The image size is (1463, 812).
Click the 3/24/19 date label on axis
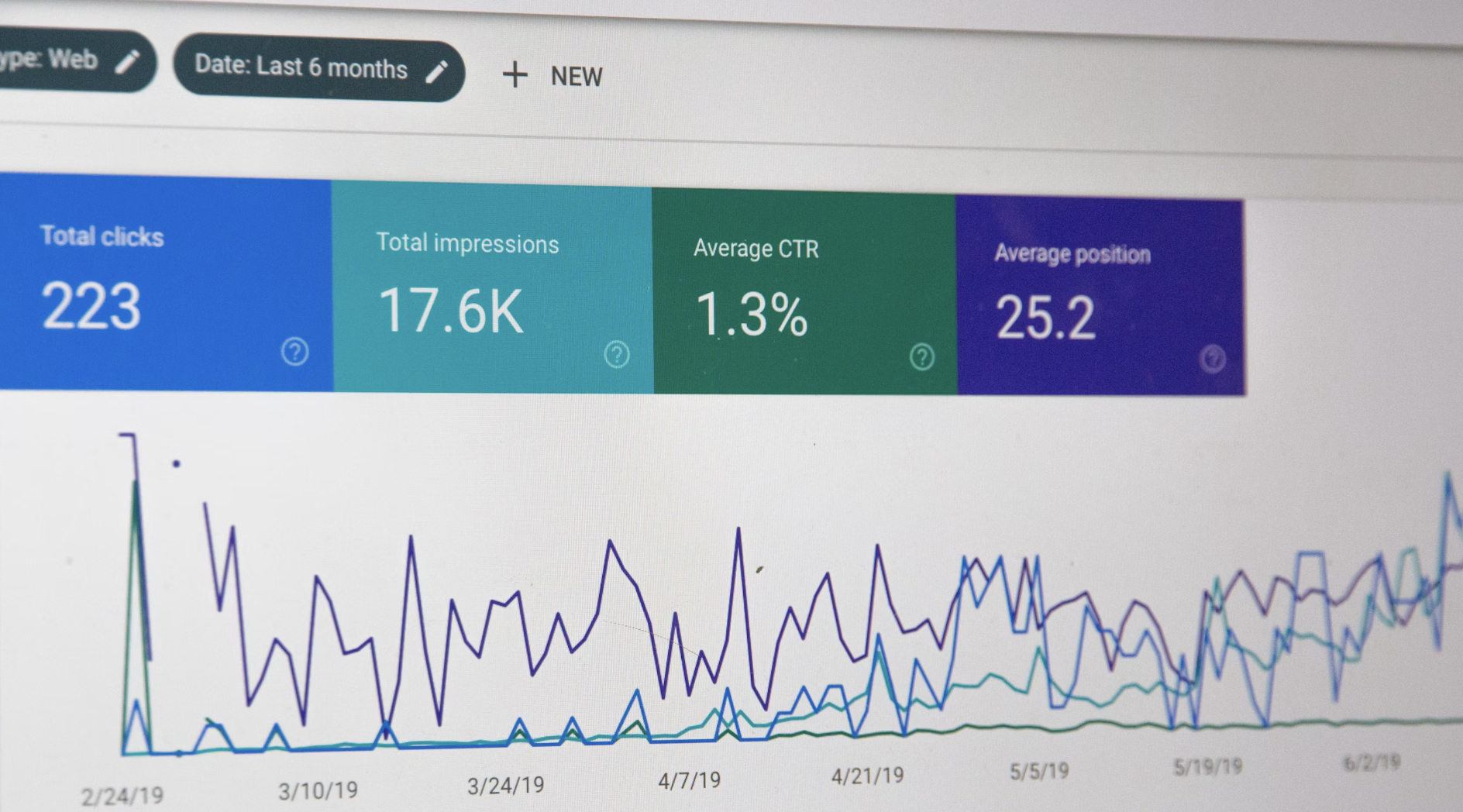[505, 786]
